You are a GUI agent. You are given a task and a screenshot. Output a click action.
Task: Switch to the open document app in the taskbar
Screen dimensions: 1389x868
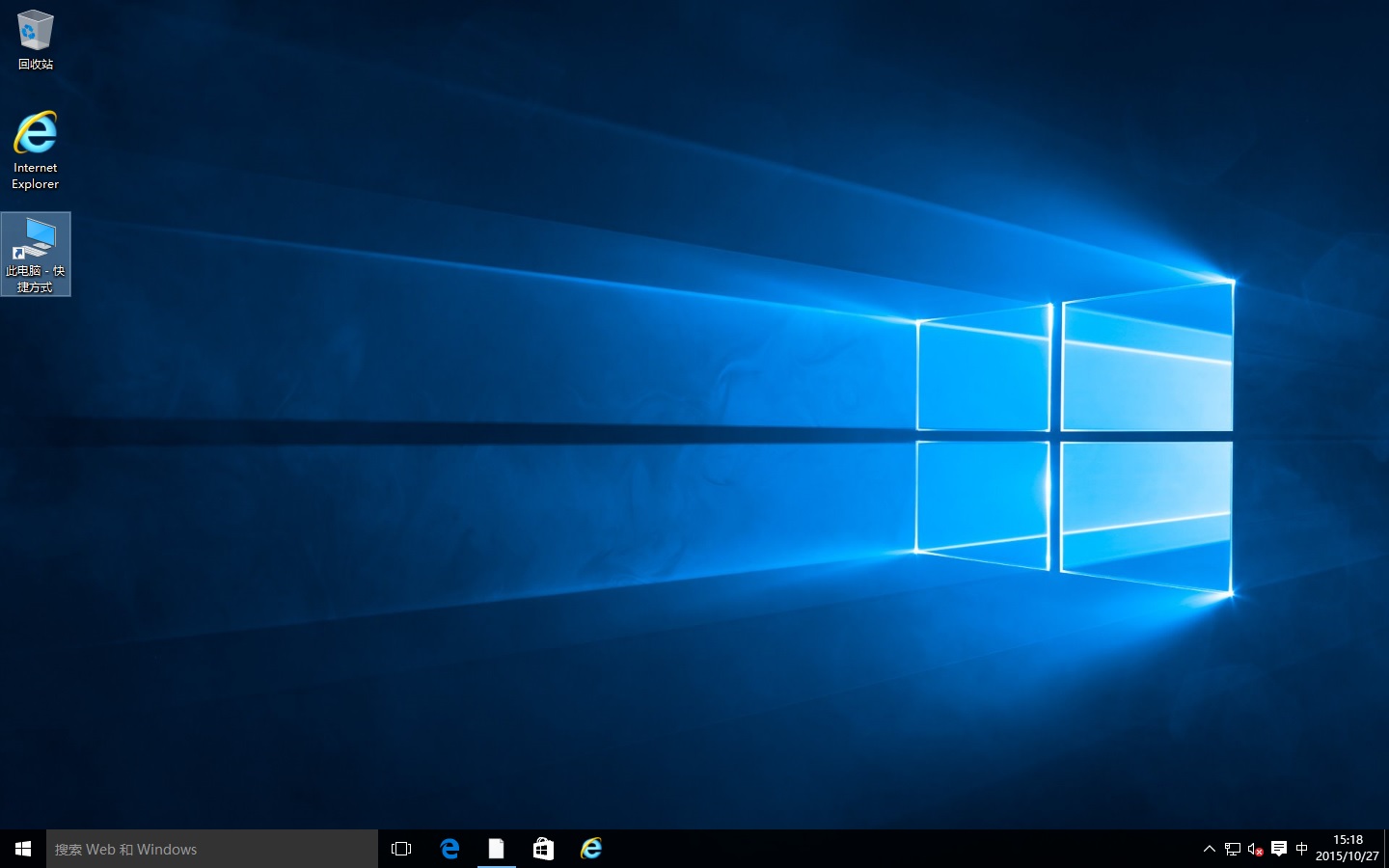click(x=496, y=849)
